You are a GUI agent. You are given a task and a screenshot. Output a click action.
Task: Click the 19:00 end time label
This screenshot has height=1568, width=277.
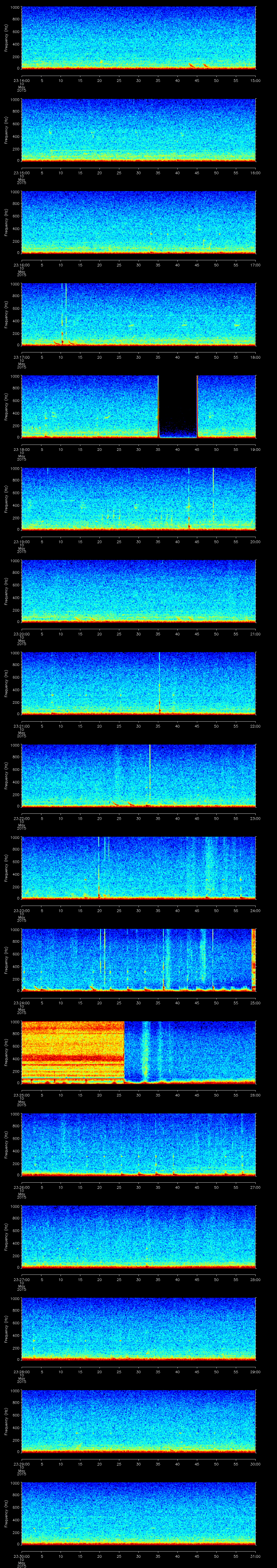click(x=256, y=449)
